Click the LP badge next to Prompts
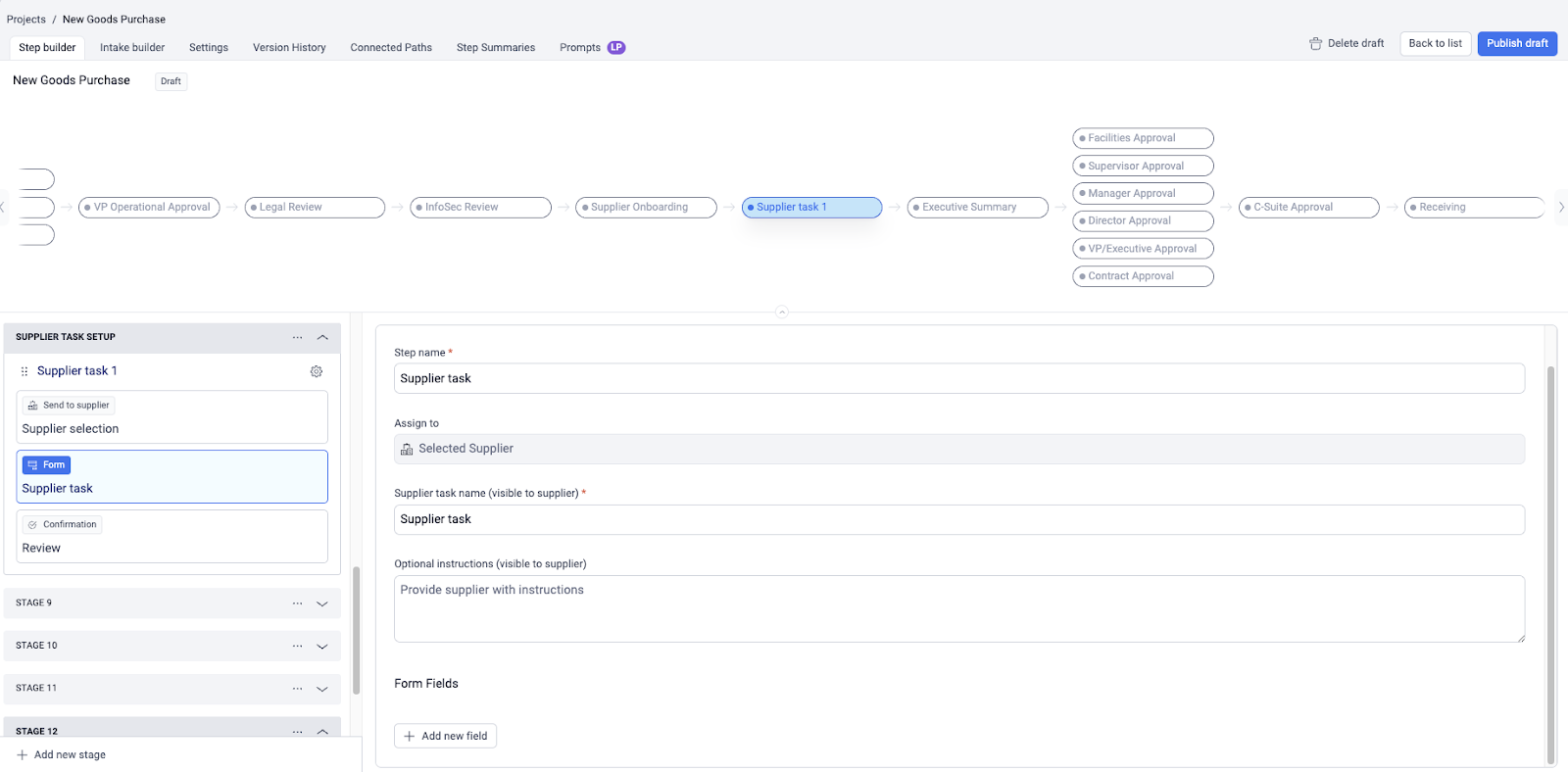This screenshot has height=772, width=1568. click(615, 47)
